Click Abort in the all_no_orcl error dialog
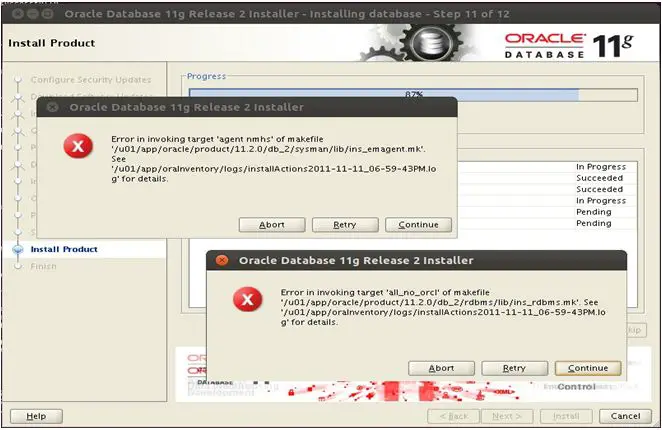This screenshot has width=662, height=430. [x=441, y=368]
